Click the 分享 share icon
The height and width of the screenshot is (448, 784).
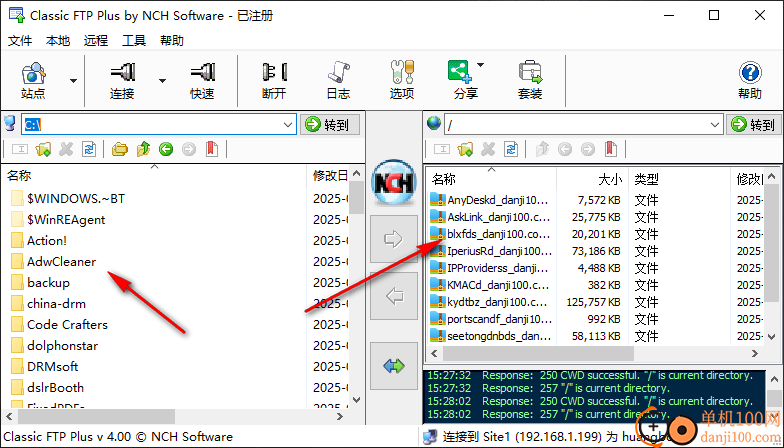[x=465, y=80]
